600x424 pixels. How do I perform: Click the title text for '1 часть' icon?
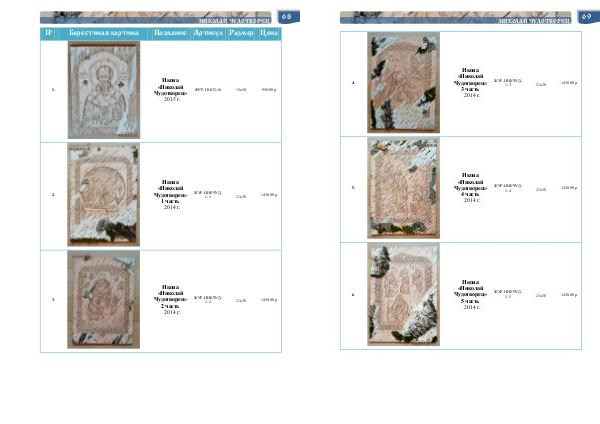(171, 195)
